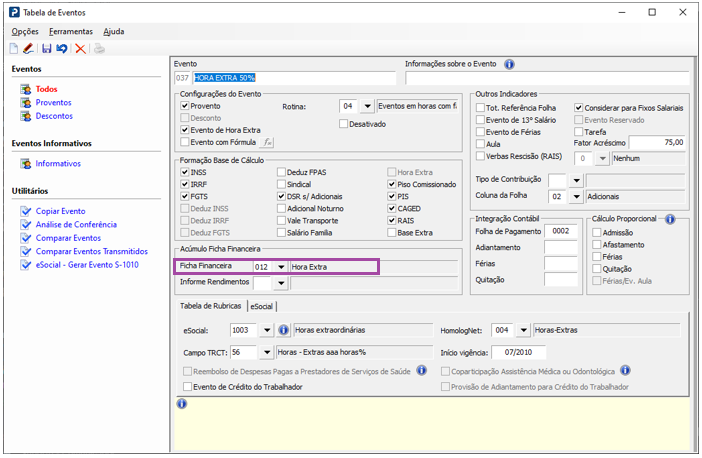Click the Edit pencil toolbar icon
Screen dimensions: 702x458
pos(28,48)
